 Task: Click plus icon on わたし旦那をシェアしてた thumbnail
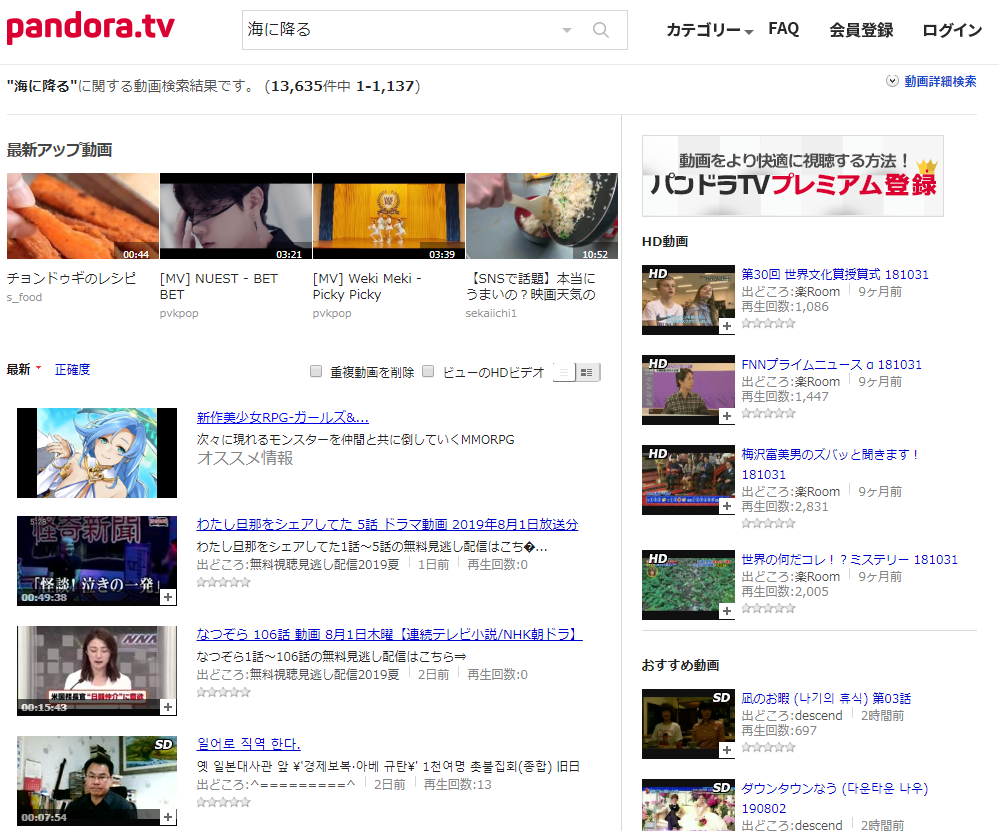167,597
